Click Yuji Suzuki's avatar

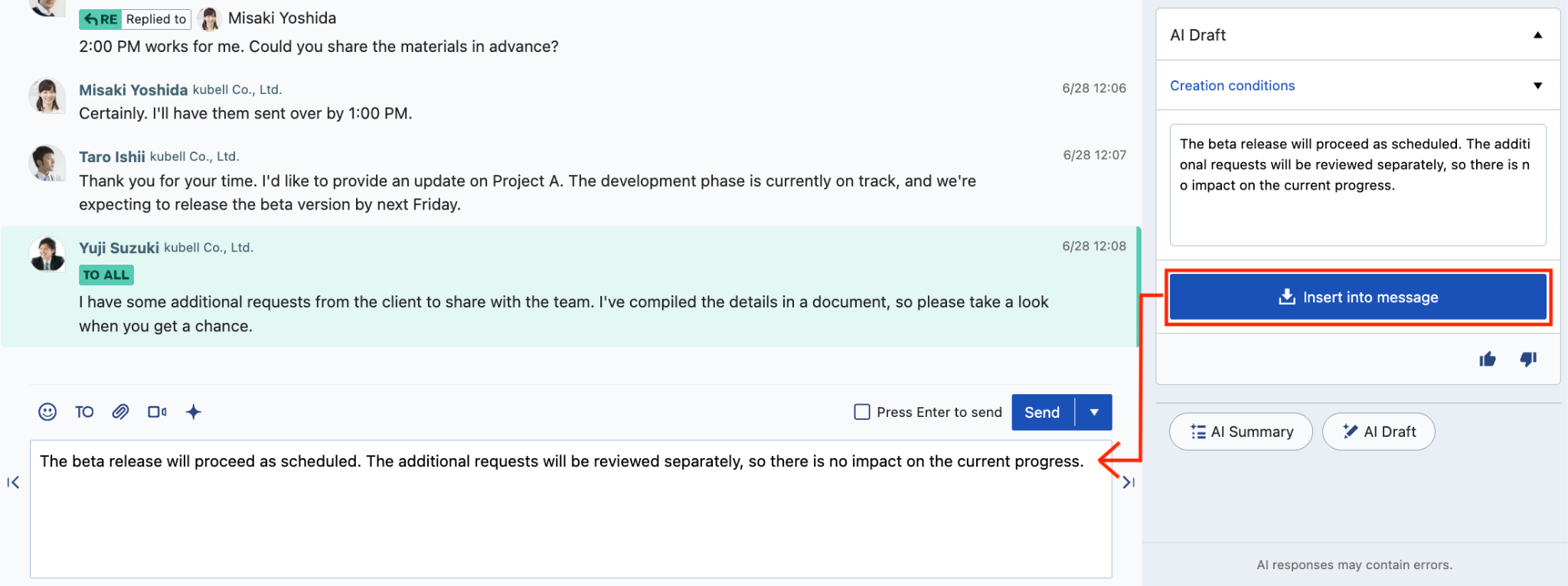[47, 254]
